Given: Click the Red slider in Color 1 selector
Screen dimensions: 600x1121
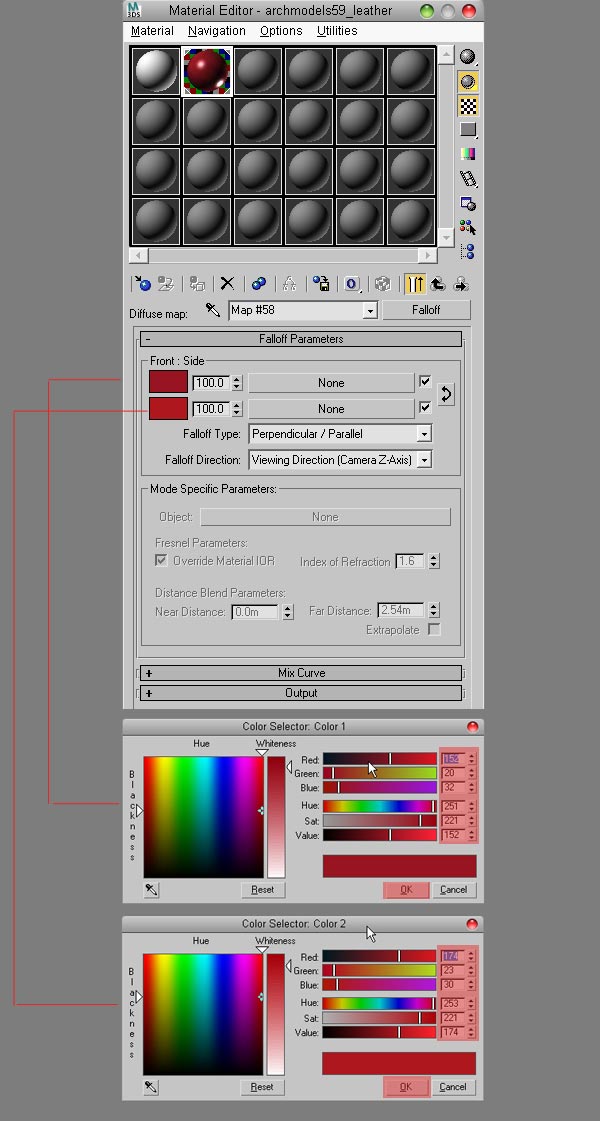Looking at the screenshot, I should [380, 759].
